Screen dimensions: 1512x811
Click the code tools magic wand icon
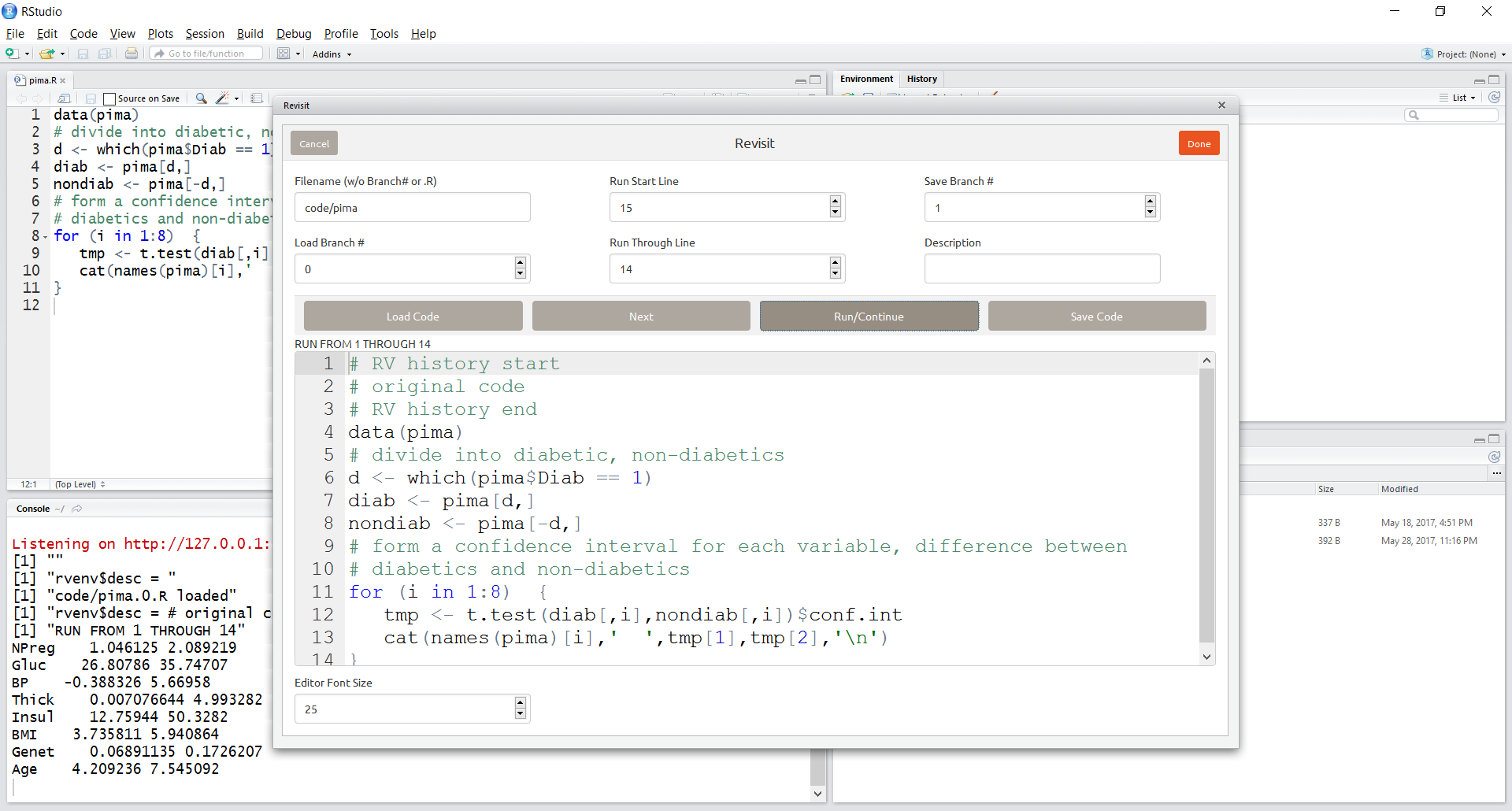click(x=222, y=98)
